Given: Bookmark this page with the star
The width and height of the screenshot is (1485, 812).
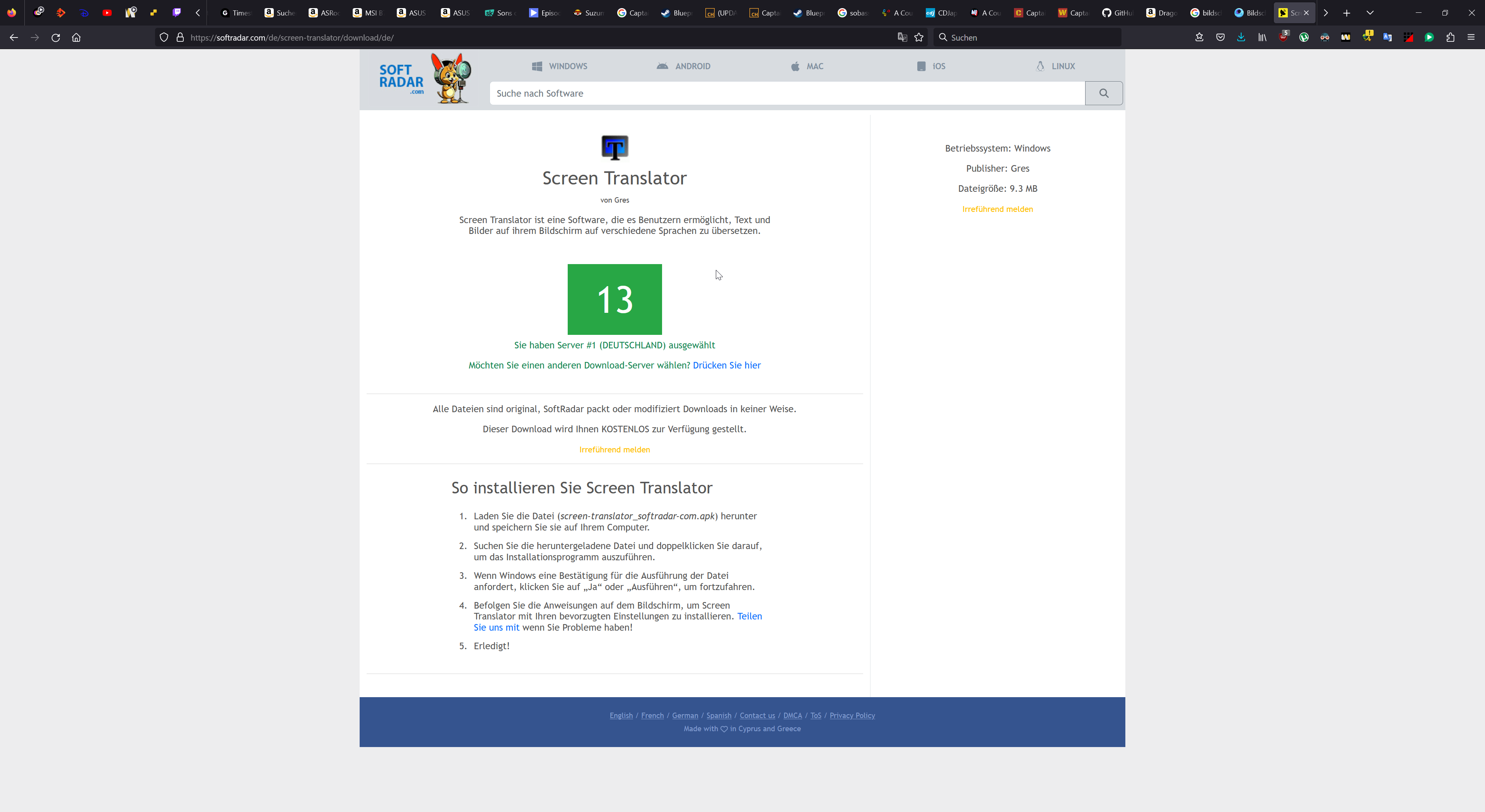Looking at the screenshot, I should pos(919,38).
